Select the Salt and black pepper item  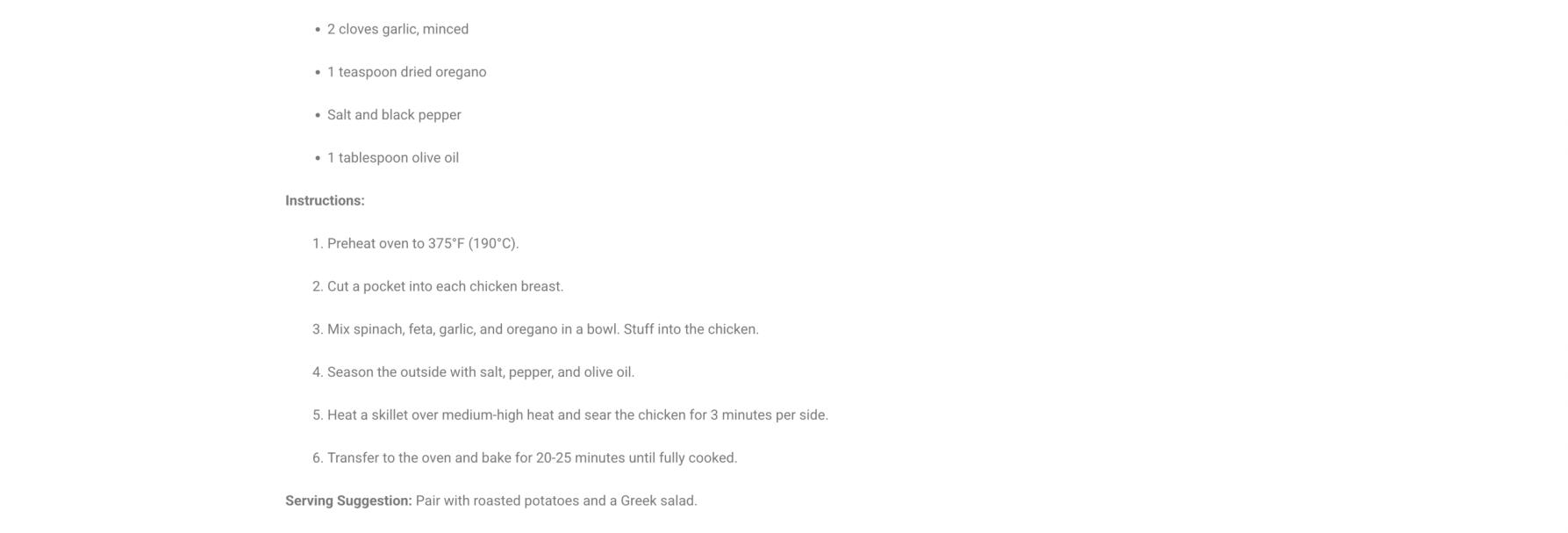(x=394, y=115)
